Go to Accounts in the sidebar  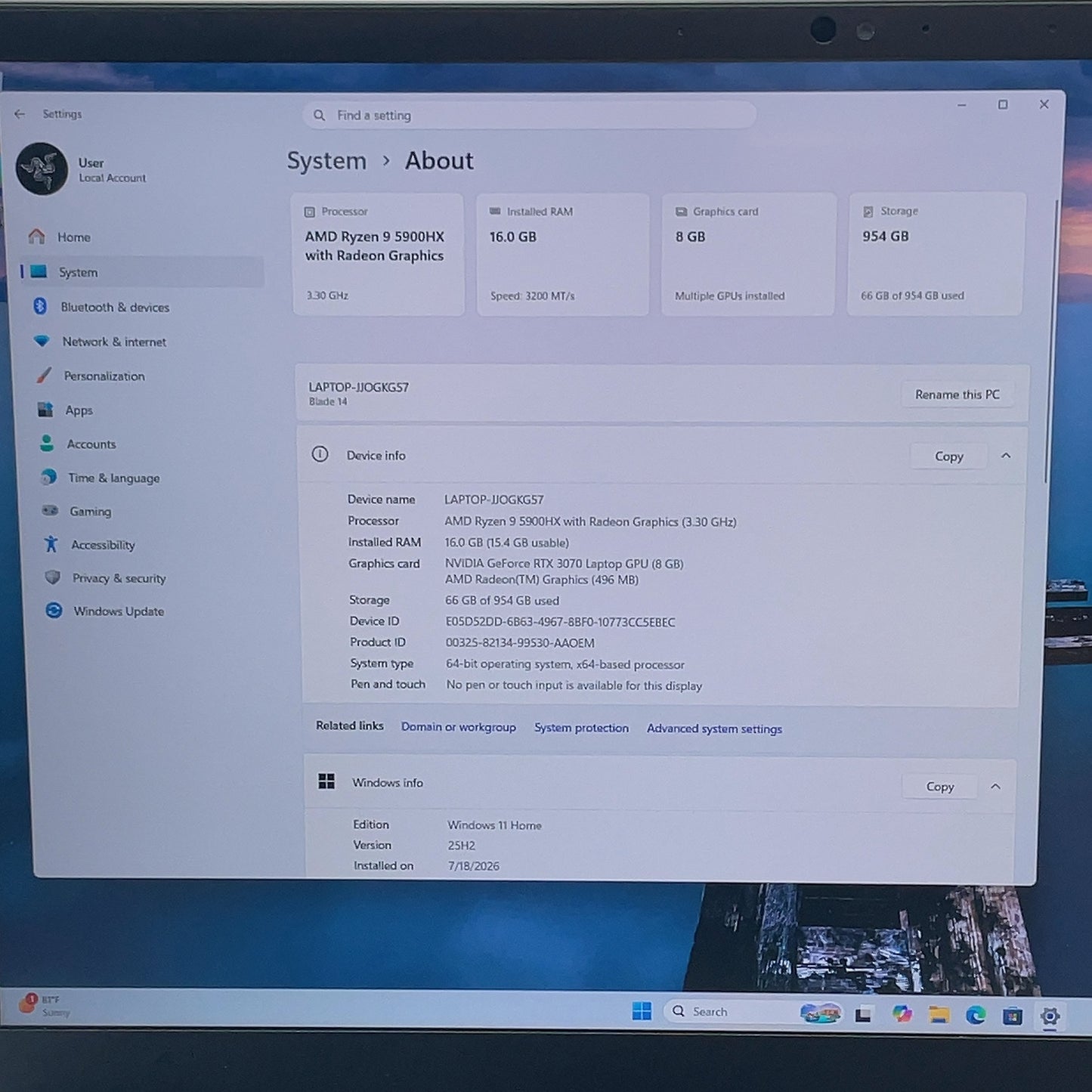pyautogui.click(x=91, y=444)
